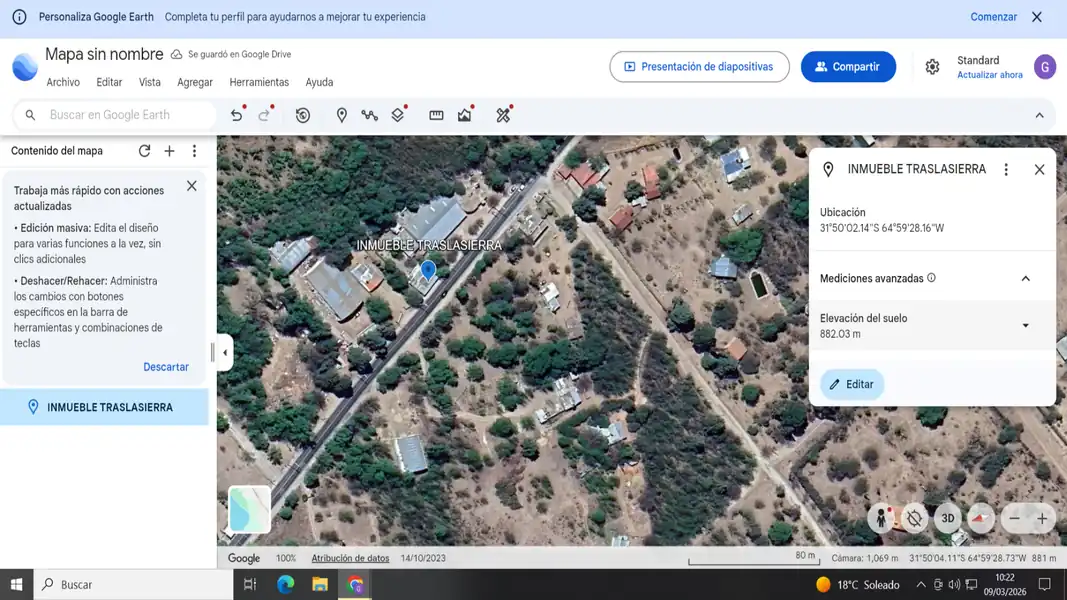Toggle the location tracking button

pos(914,518)
